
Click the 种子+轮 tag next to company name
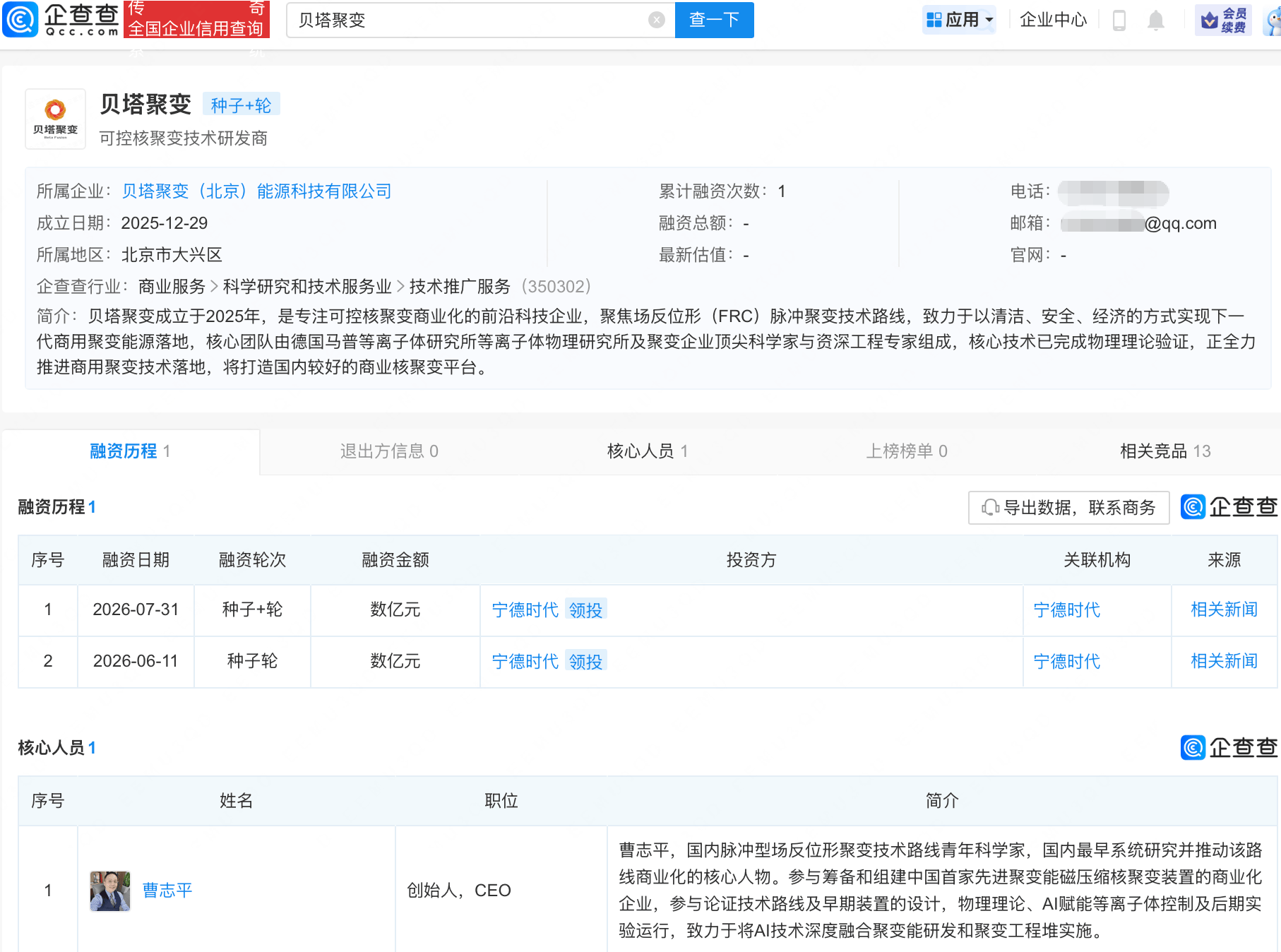pos(241,105)
